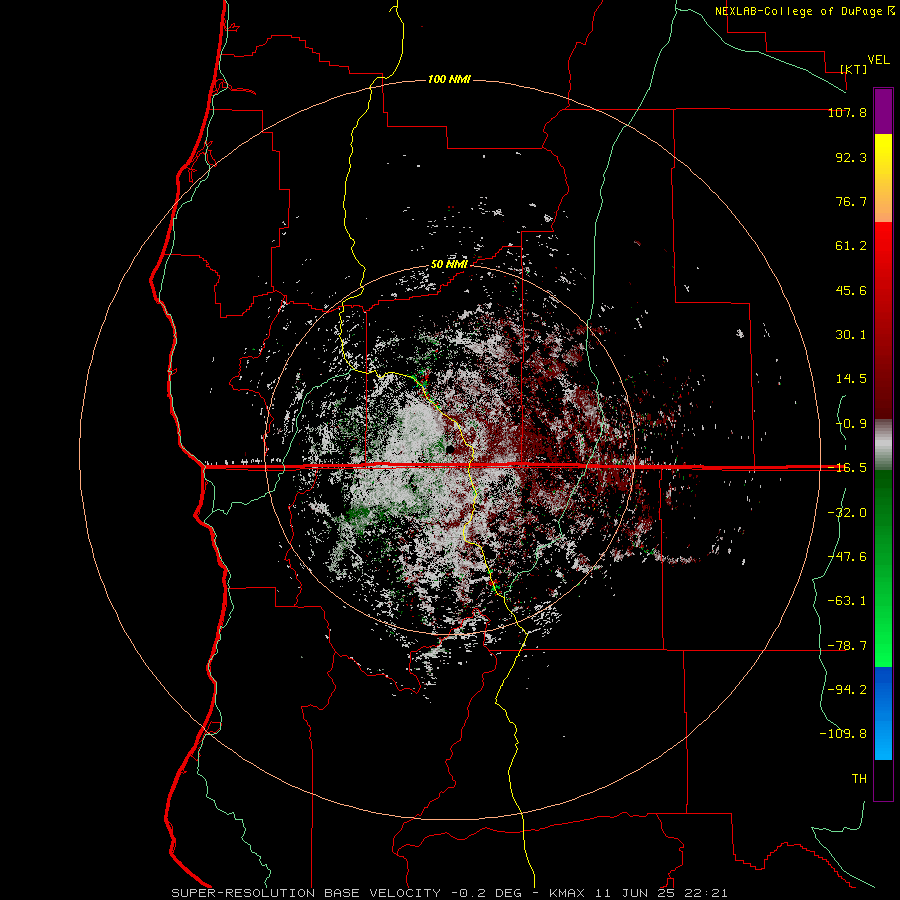
Task: Click the gray zero-velocity segment of color bar
Action: pos(883,445)
